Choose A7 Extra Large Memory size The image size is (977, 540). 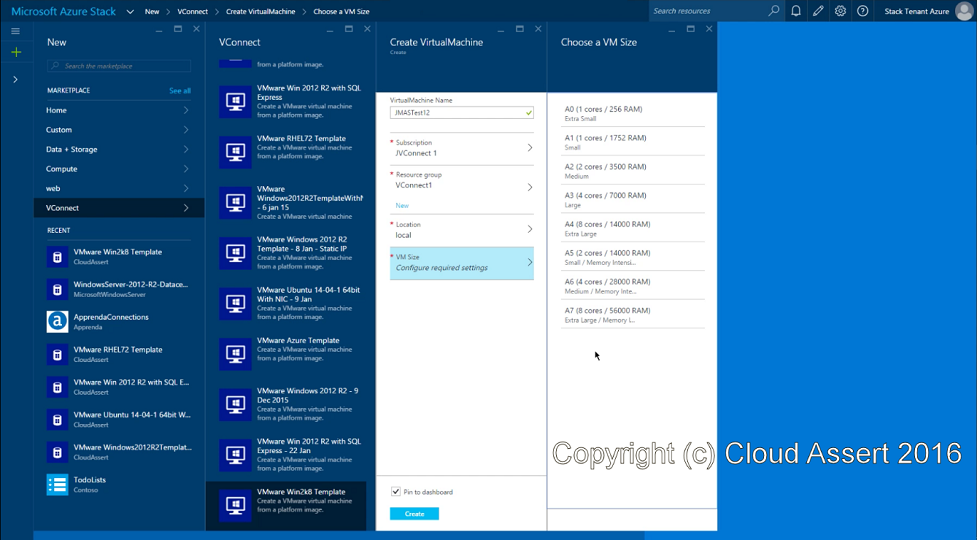[633, 315]
